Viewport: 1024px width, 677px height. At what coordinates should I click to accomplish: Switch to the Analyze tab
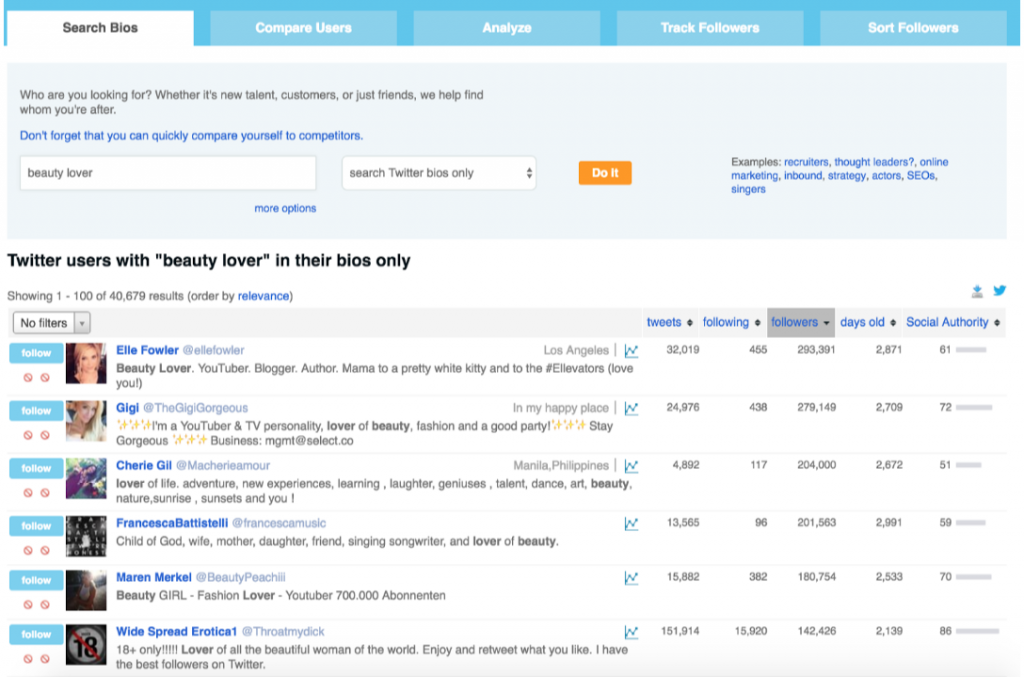(507, 28)
